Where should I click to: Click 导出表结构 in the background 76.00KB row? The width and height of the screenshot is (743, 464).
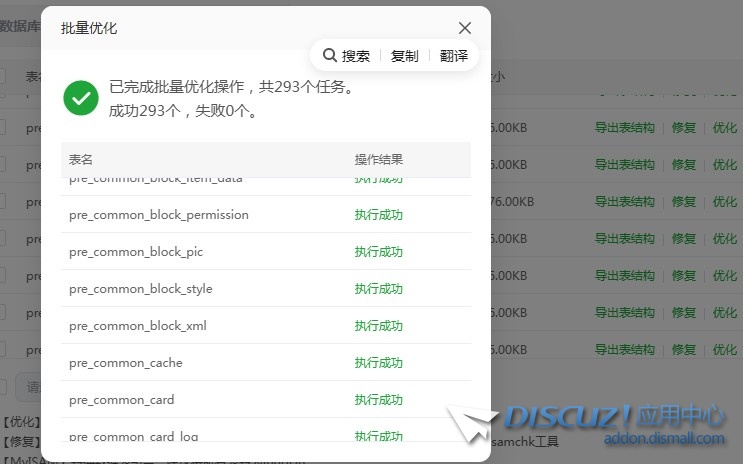625,201
